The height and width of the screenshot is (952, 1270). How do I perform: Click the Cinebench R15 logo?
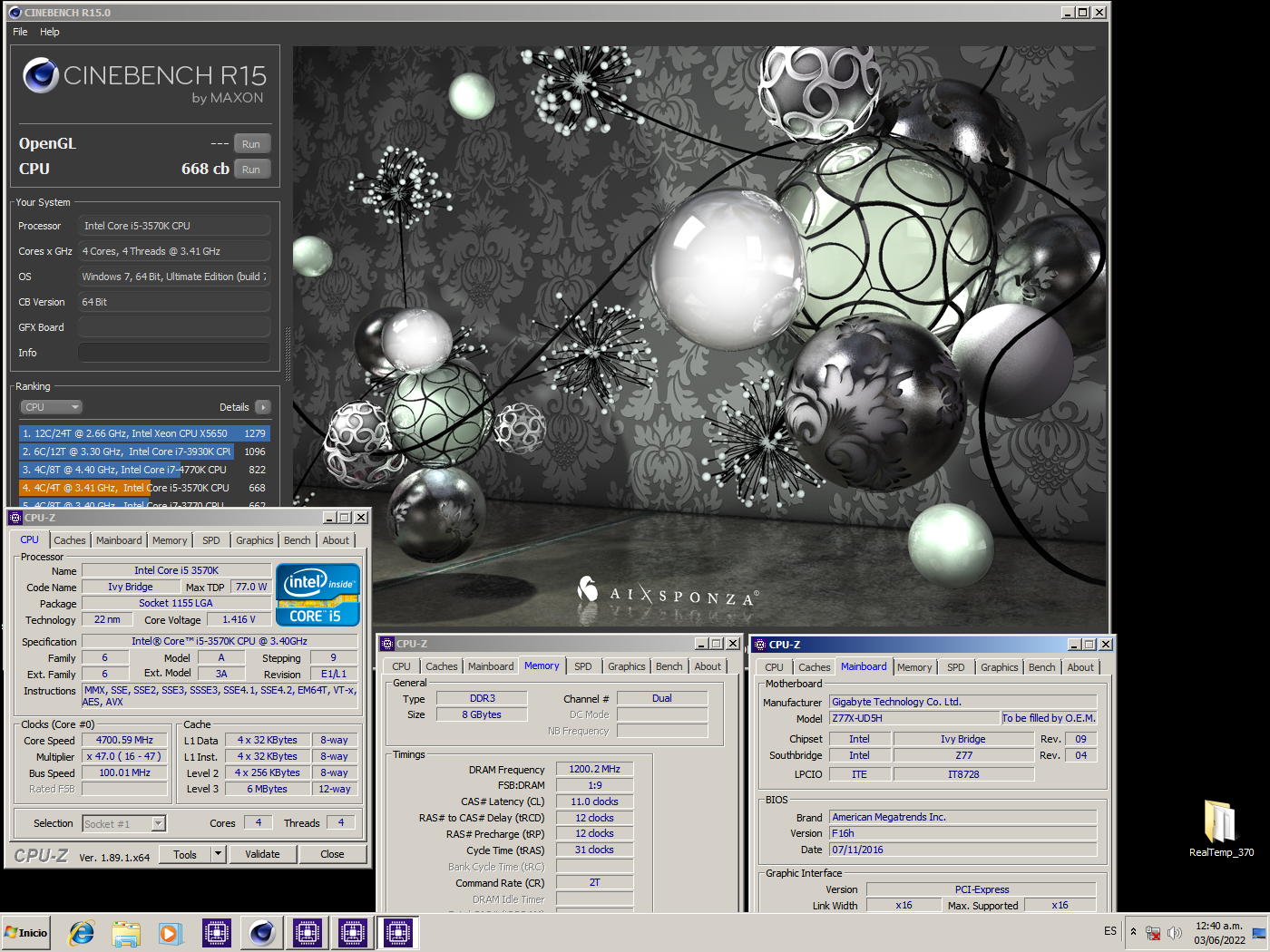coord(145,81)
